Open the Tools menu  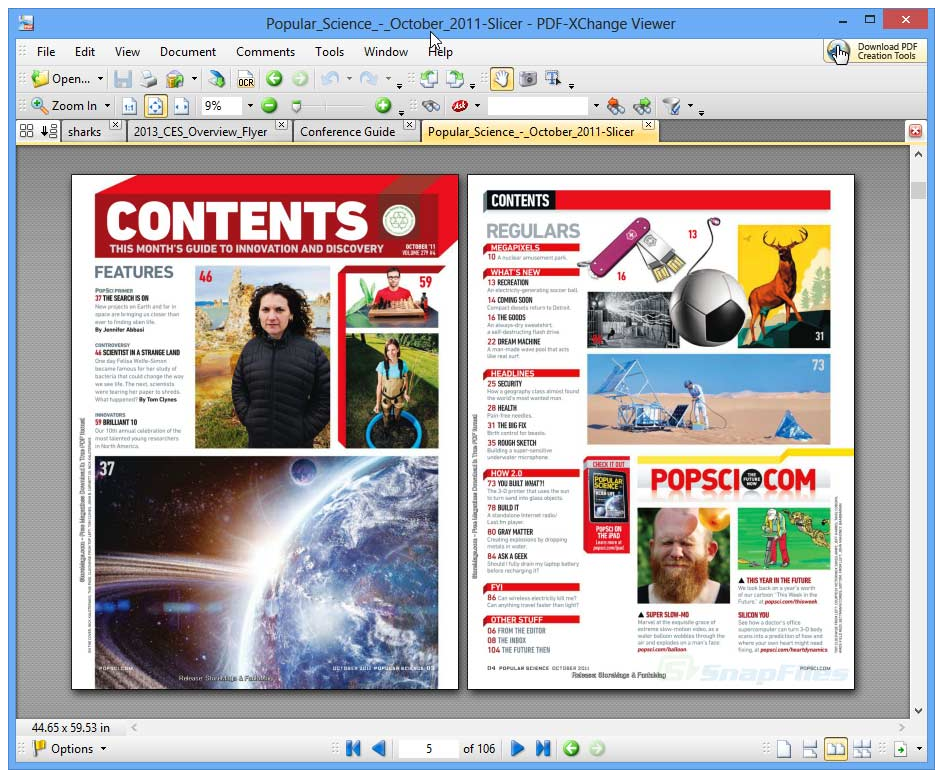tap(329, 52)
